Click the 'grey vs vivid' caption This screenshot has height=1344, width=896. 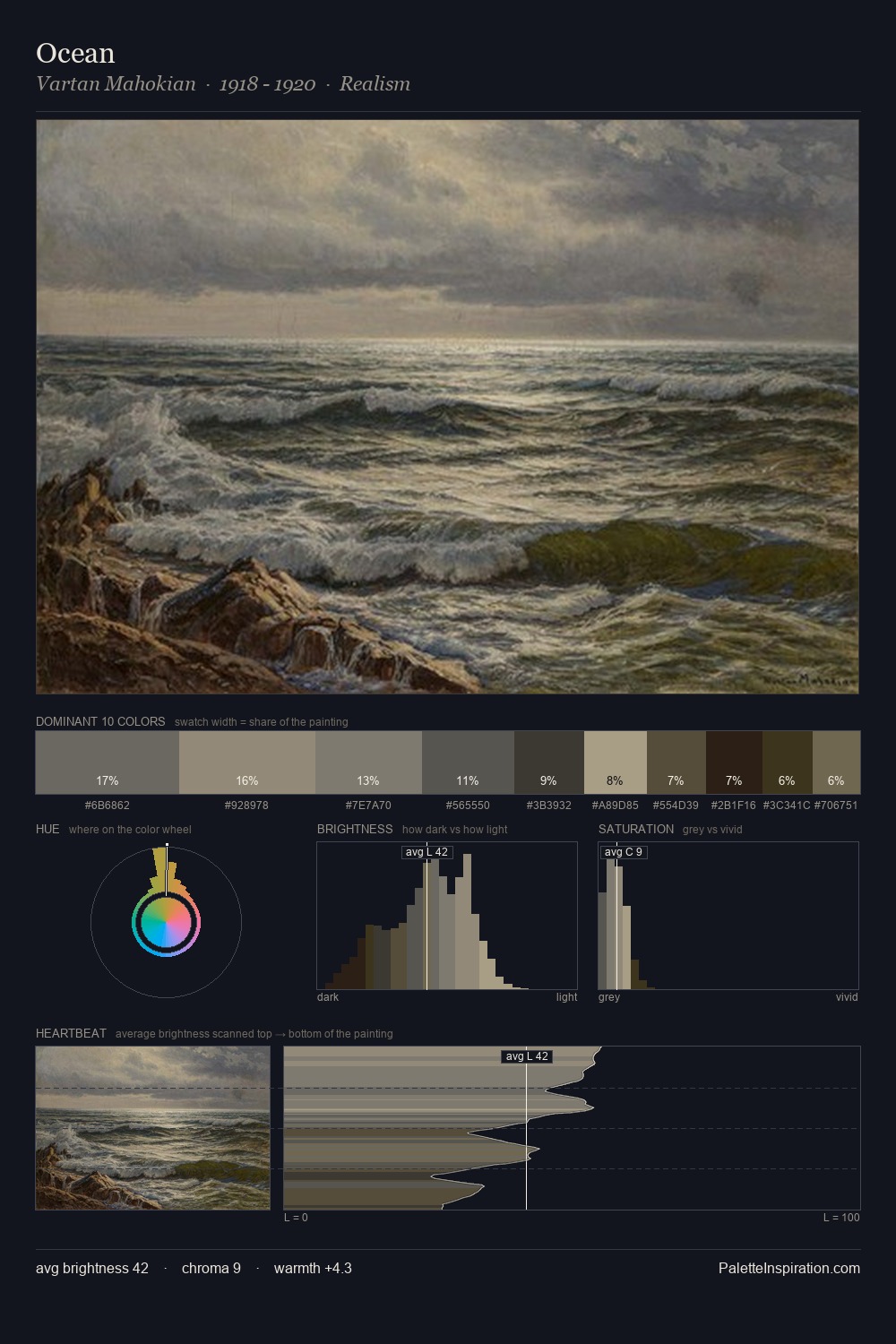pyautogui.click(x=712, y=830)
